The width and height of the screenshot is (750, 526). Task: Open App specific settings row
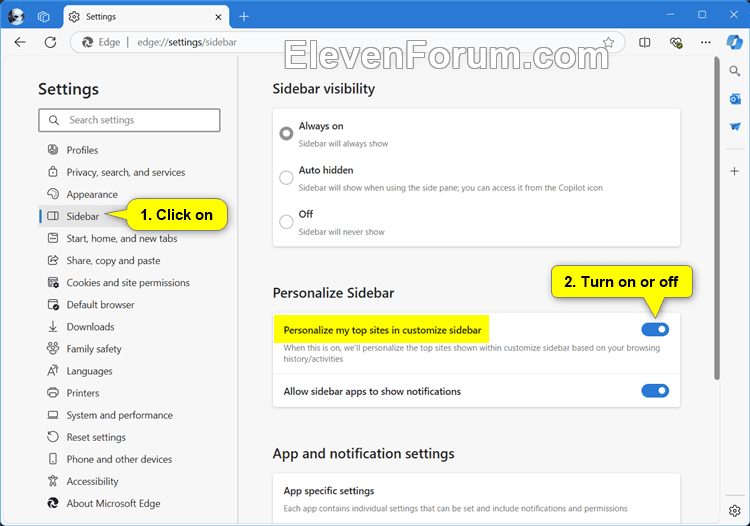[476, 498]
